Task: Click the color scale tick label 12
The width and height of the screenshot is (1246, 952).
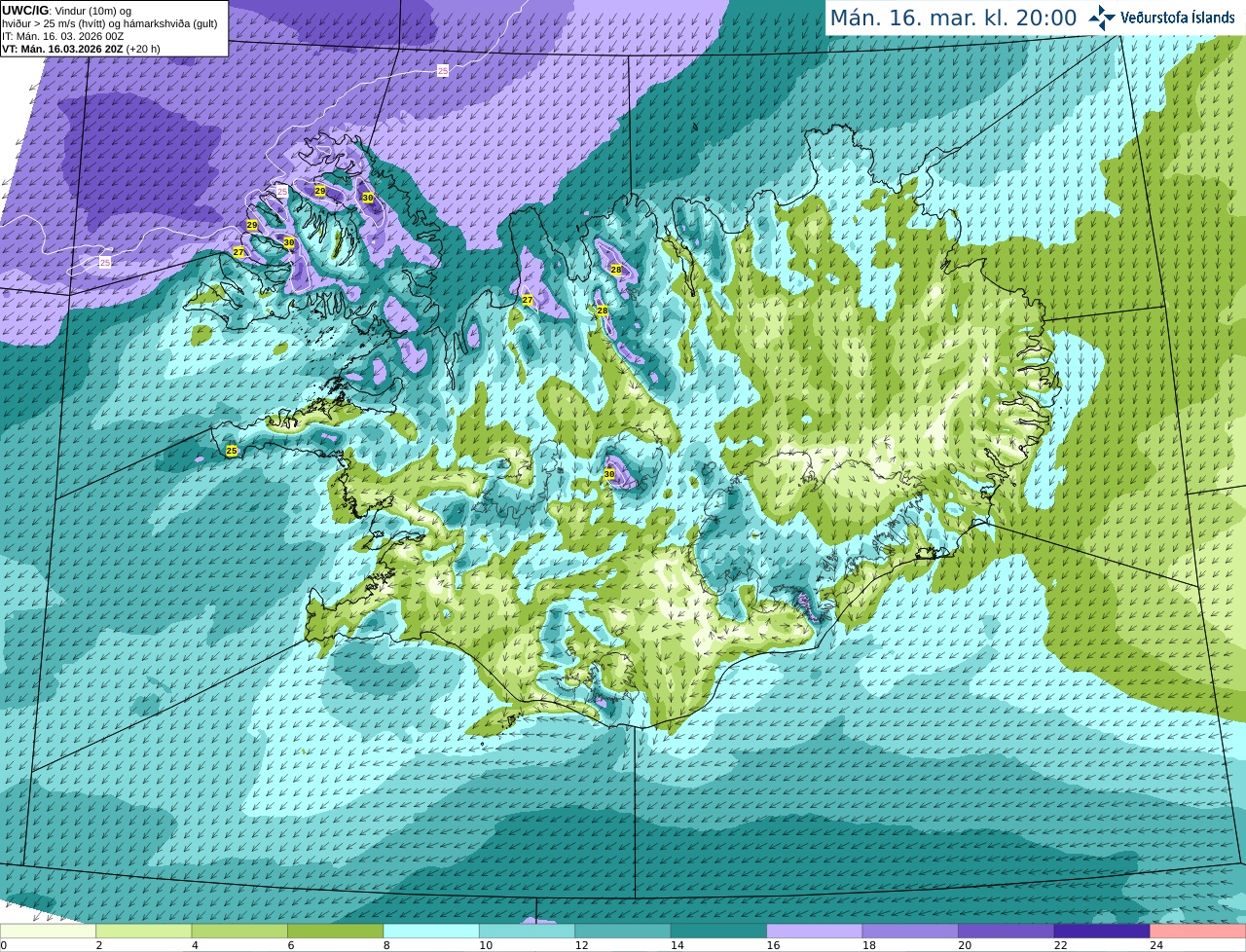Action: coord(581,945)
